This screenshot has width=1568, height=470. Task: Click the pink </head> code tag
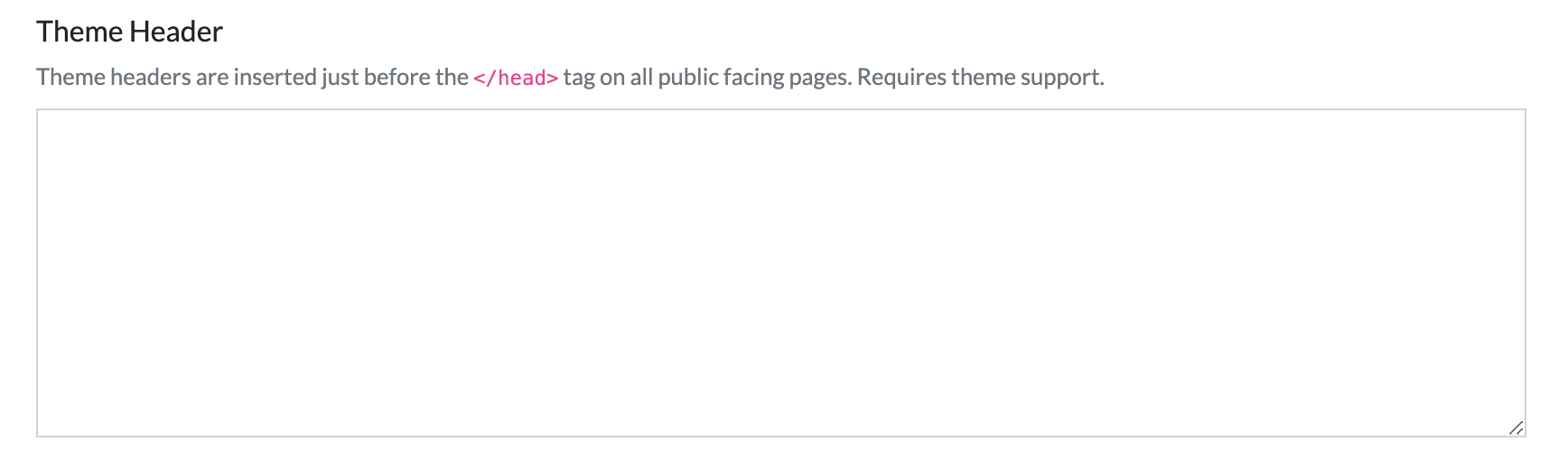coord(516,78)
